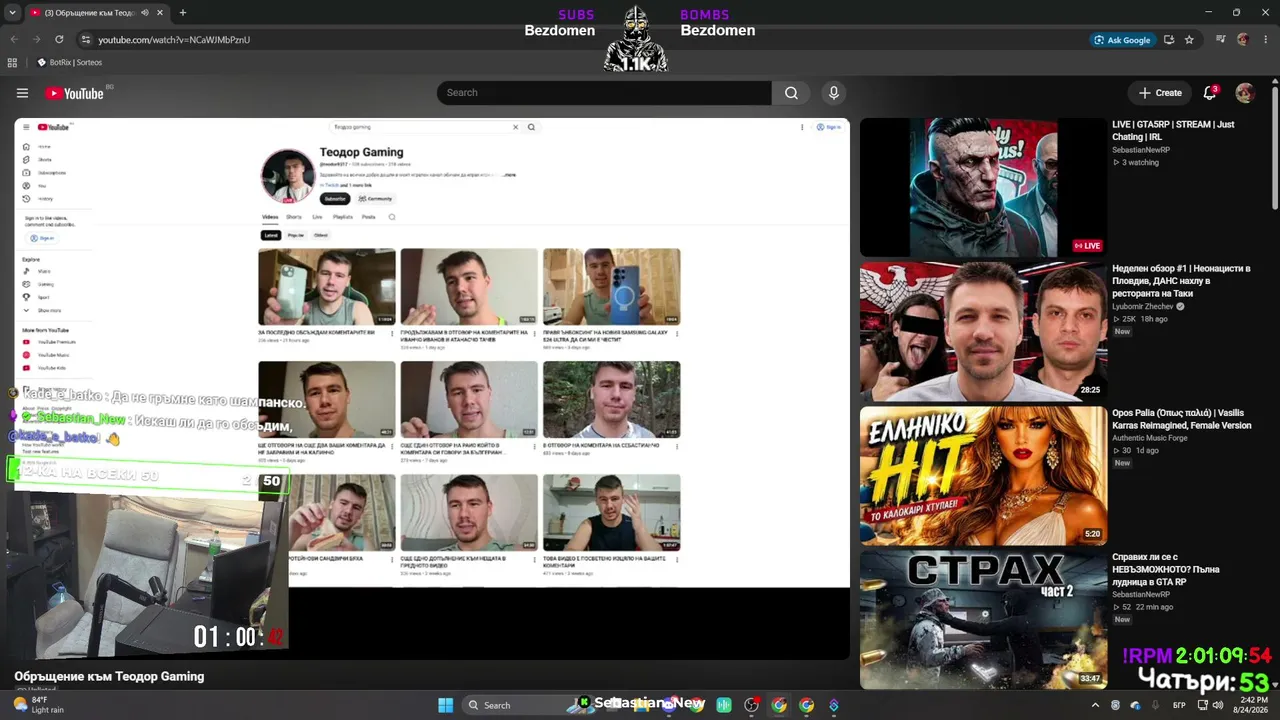Click the main video player
This screenshot has width=1280, height=720.
(432, 388)
